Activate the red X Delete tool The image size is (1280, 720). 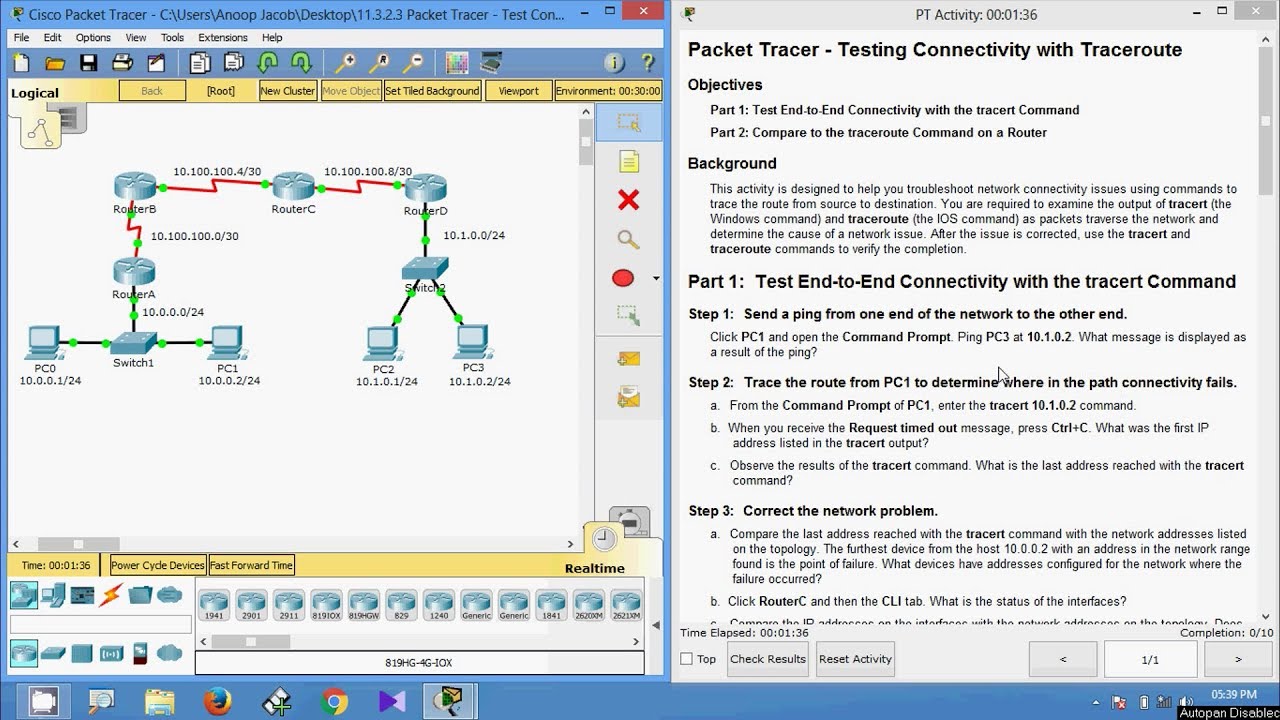(x=628, y=200)
